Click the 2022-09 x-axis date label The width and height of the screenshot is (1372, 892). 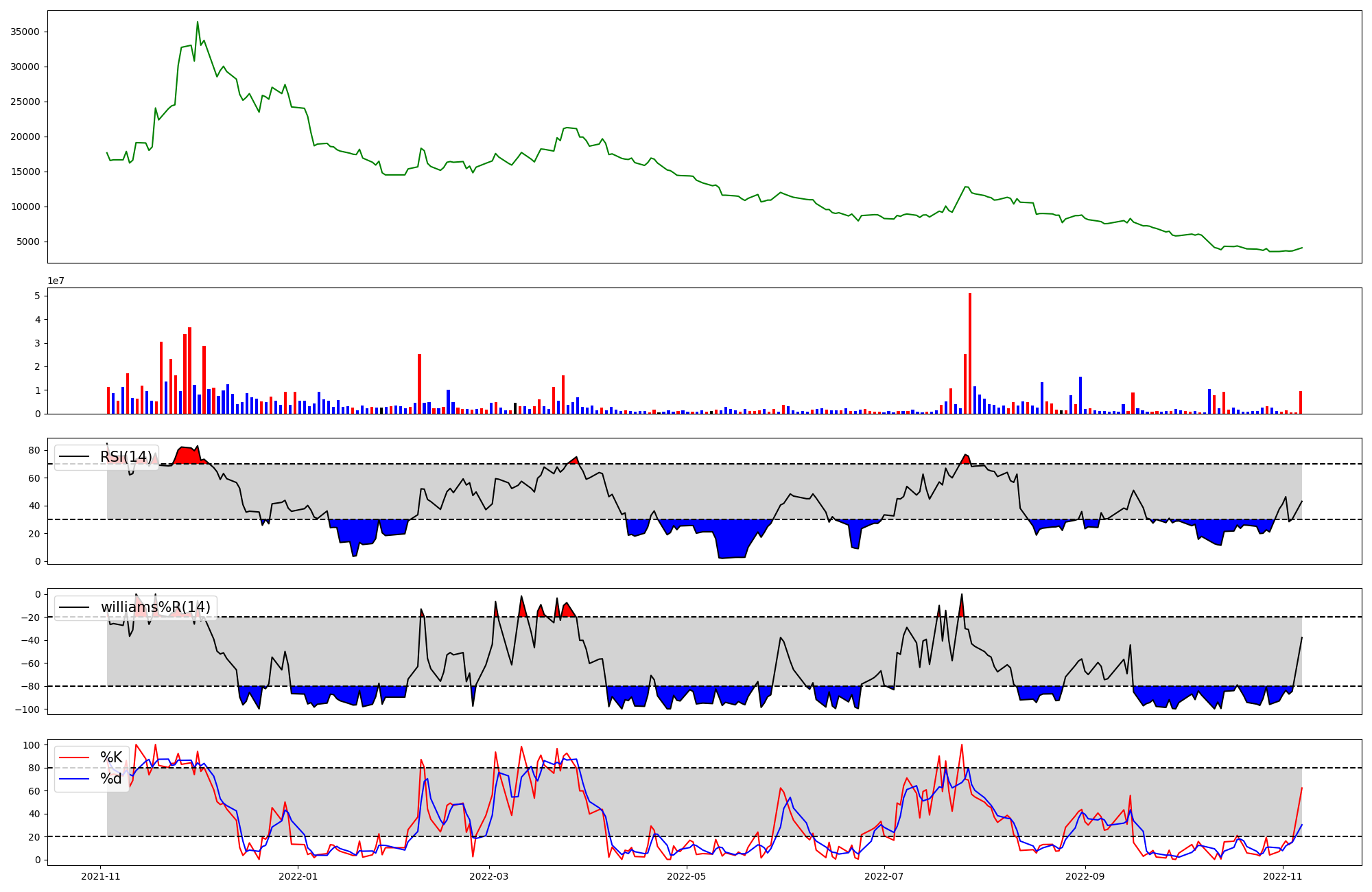tap(1085, 876)
